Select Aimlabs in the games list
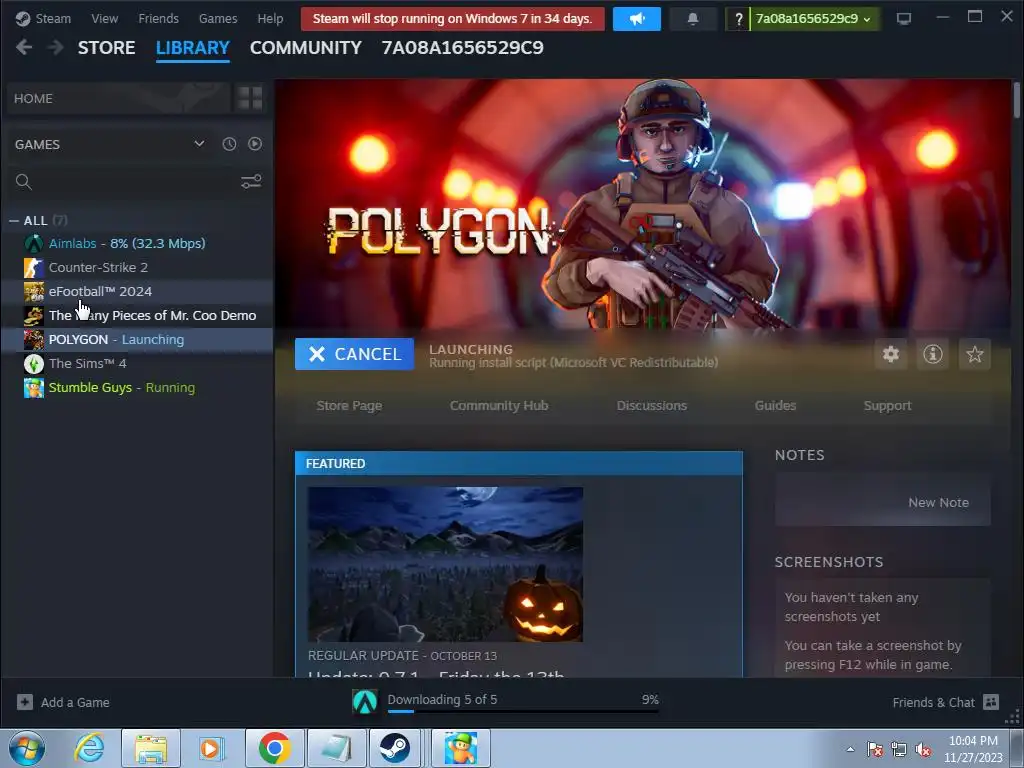The image size is (1024, 768). (137, 244)
